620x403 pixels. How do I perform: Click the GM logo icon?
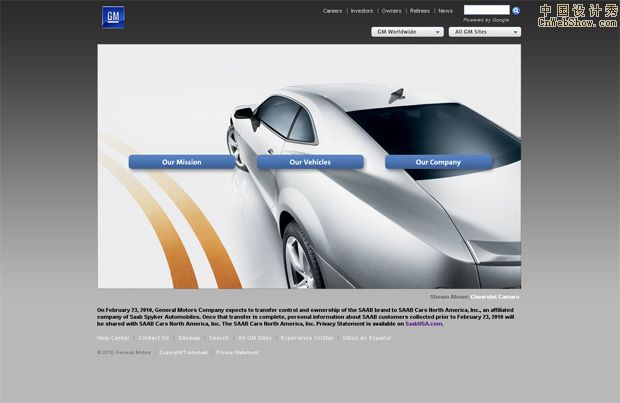(113, 17)
